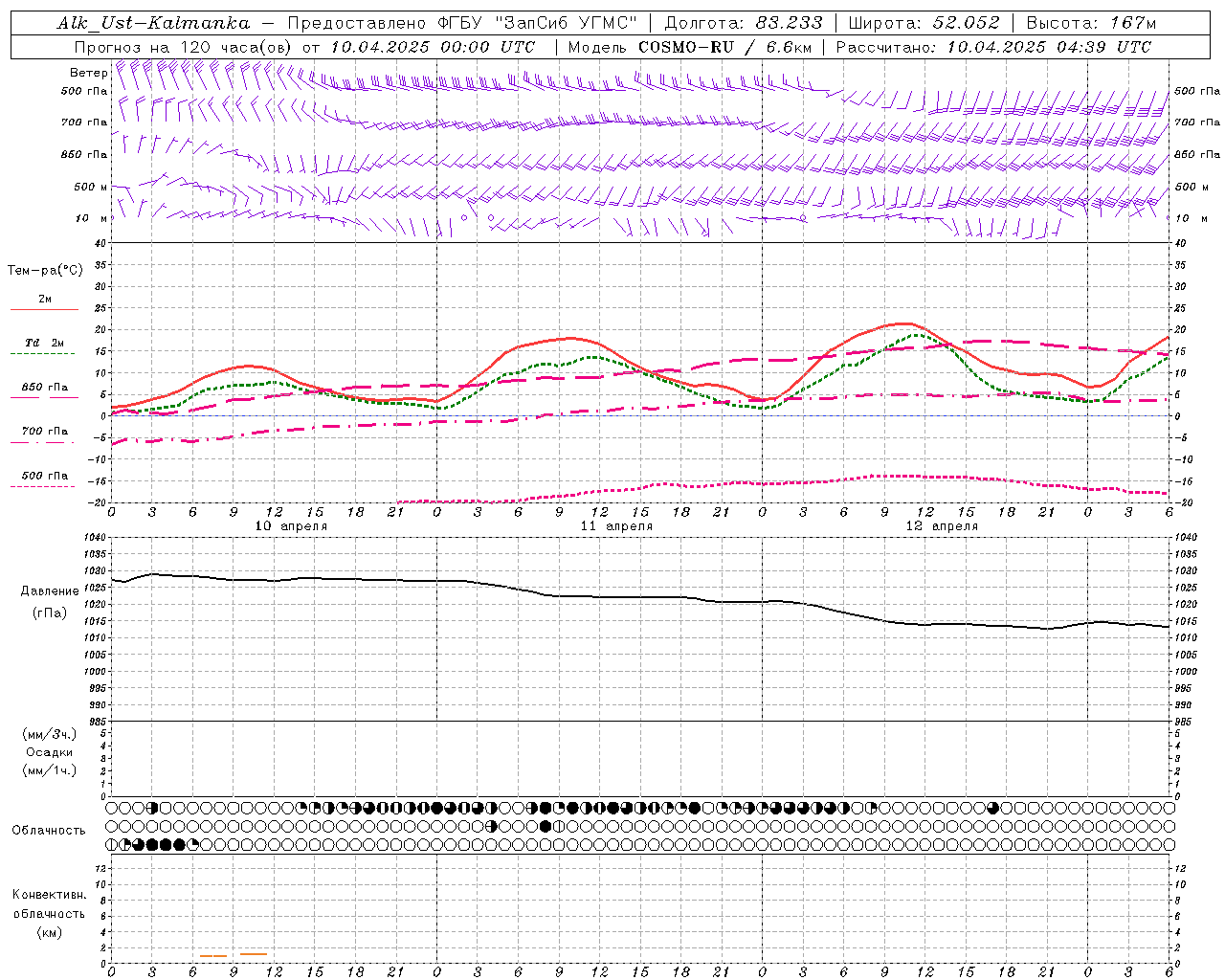
Task: Click the Тем-ра(°C) axis label
Action: pyautogui.click(x=45, y=271)
